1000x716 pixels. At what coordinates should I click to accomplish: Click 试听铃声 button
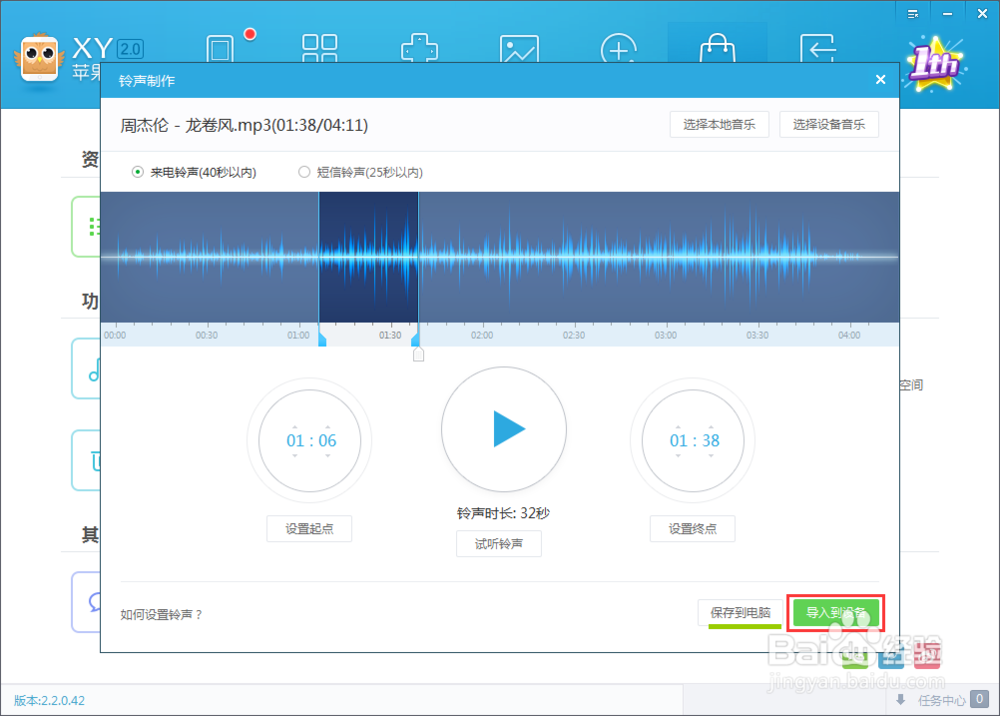click(499, 544)
